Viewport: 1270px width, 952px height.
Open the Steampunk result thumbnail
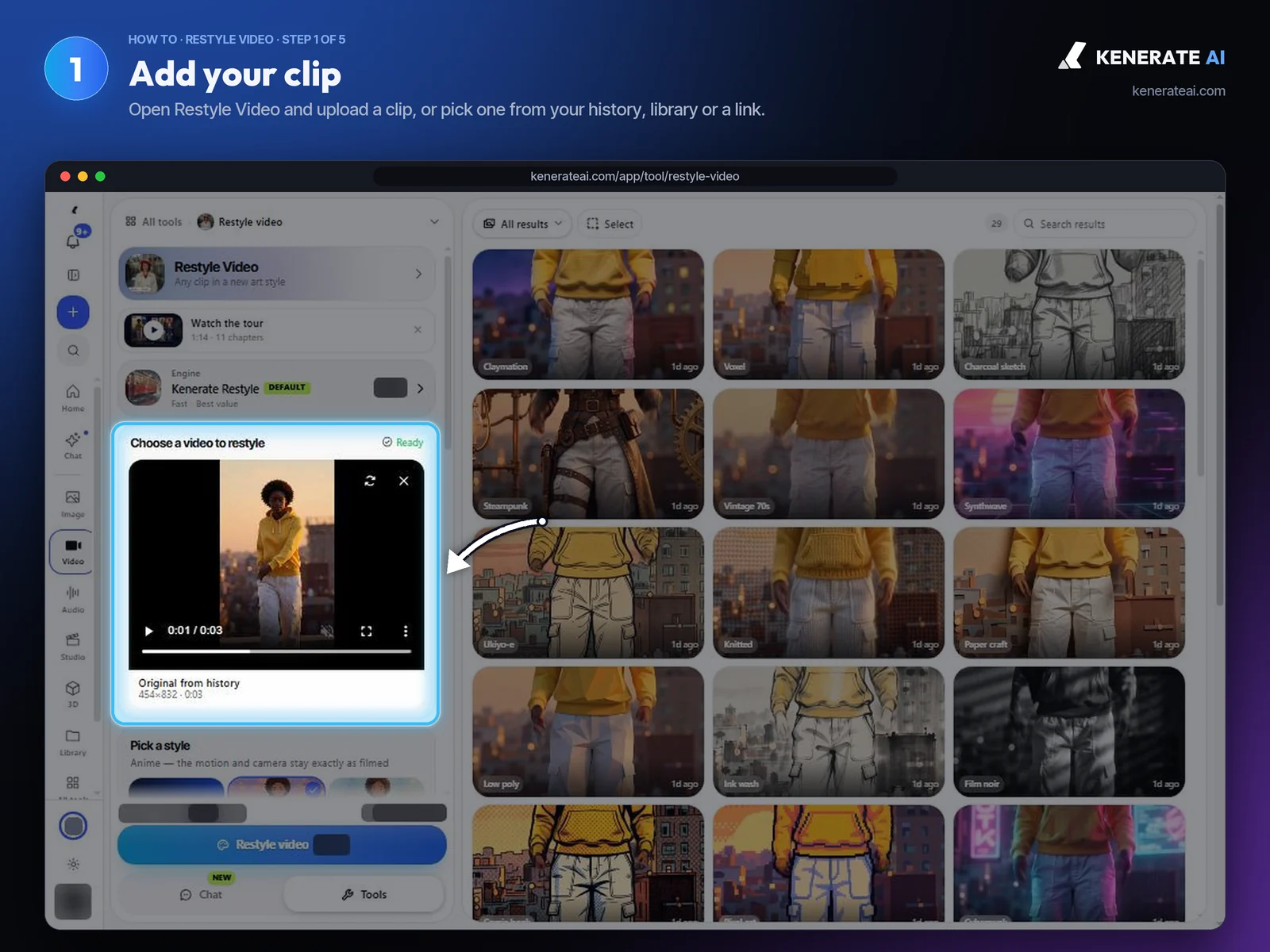[x=588, y=454]
